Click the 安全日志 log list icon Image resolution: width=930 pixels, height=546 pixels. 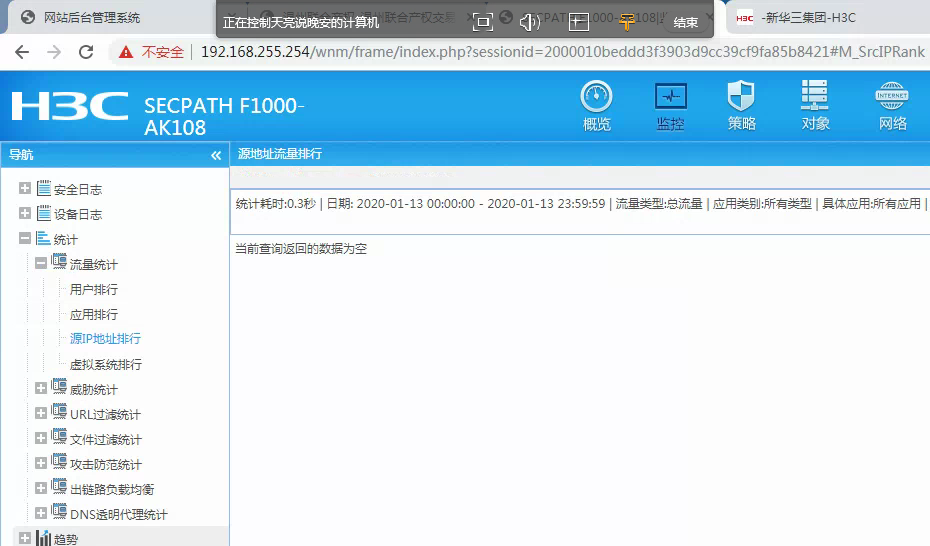coord(44,189)
